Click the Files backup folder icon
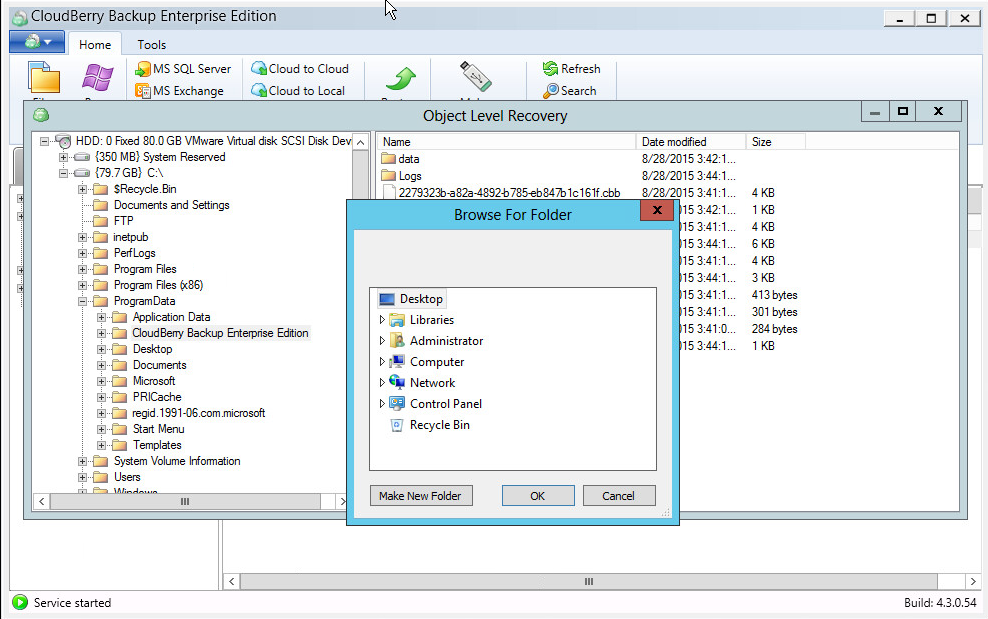The height and width of the screenshot is (619, 988). [x=43, y=78]
